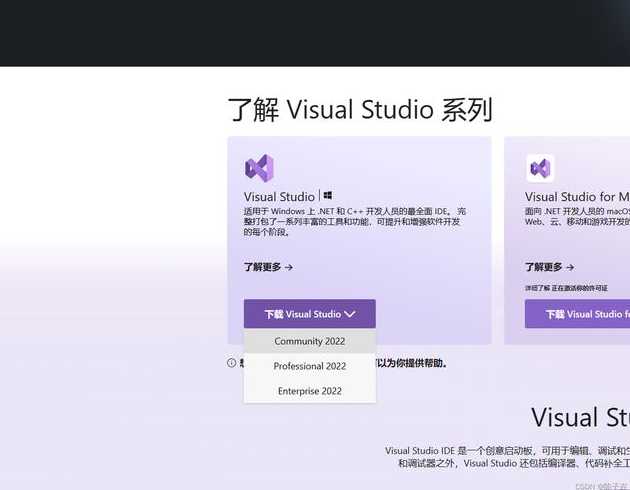The width and height of the screenshot is (630, 490).
Task: Click the Visual Studio card title text
Action: (x=279, y=197)
